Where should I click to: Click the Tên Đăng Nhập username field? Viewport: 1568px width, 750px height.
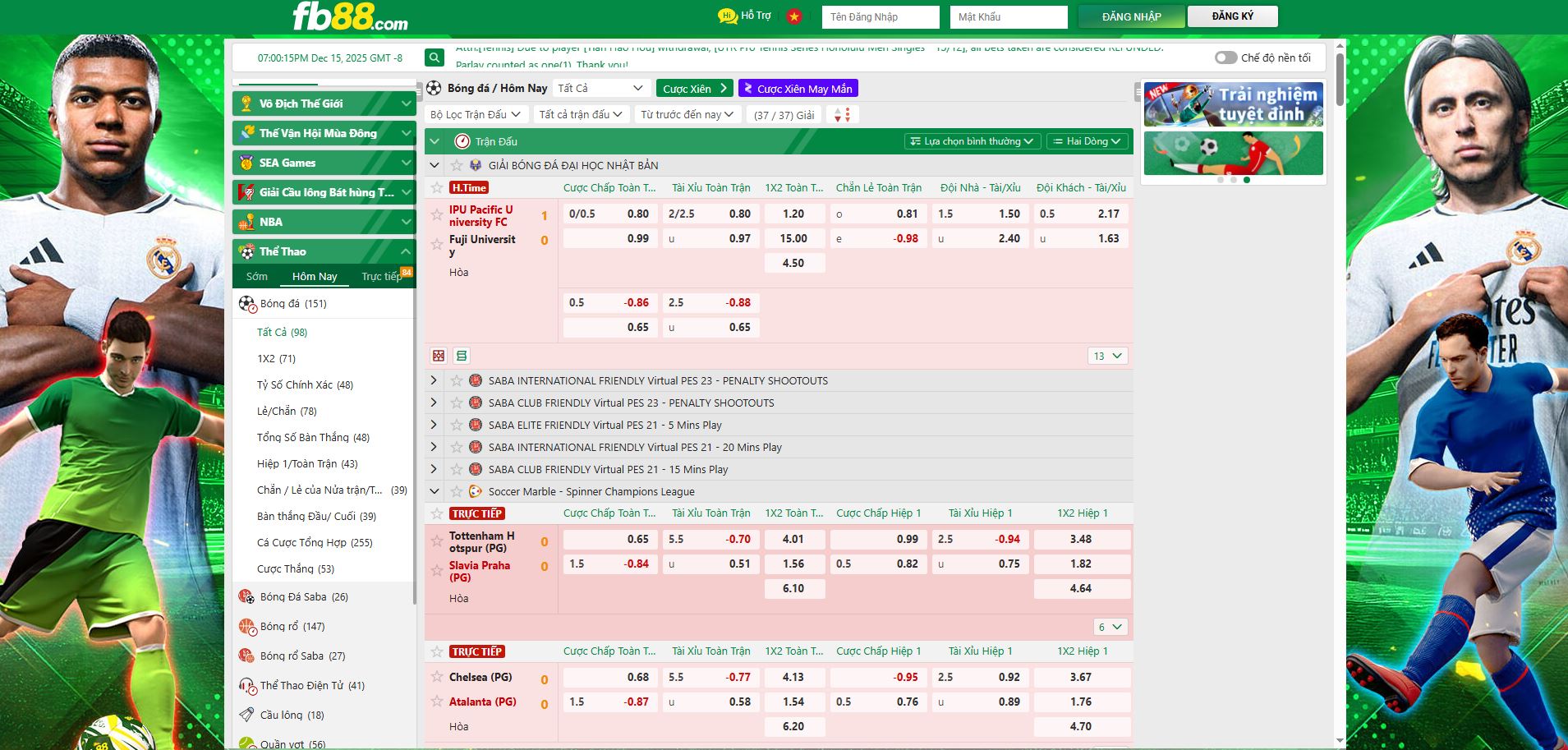[x=880, y=16]
